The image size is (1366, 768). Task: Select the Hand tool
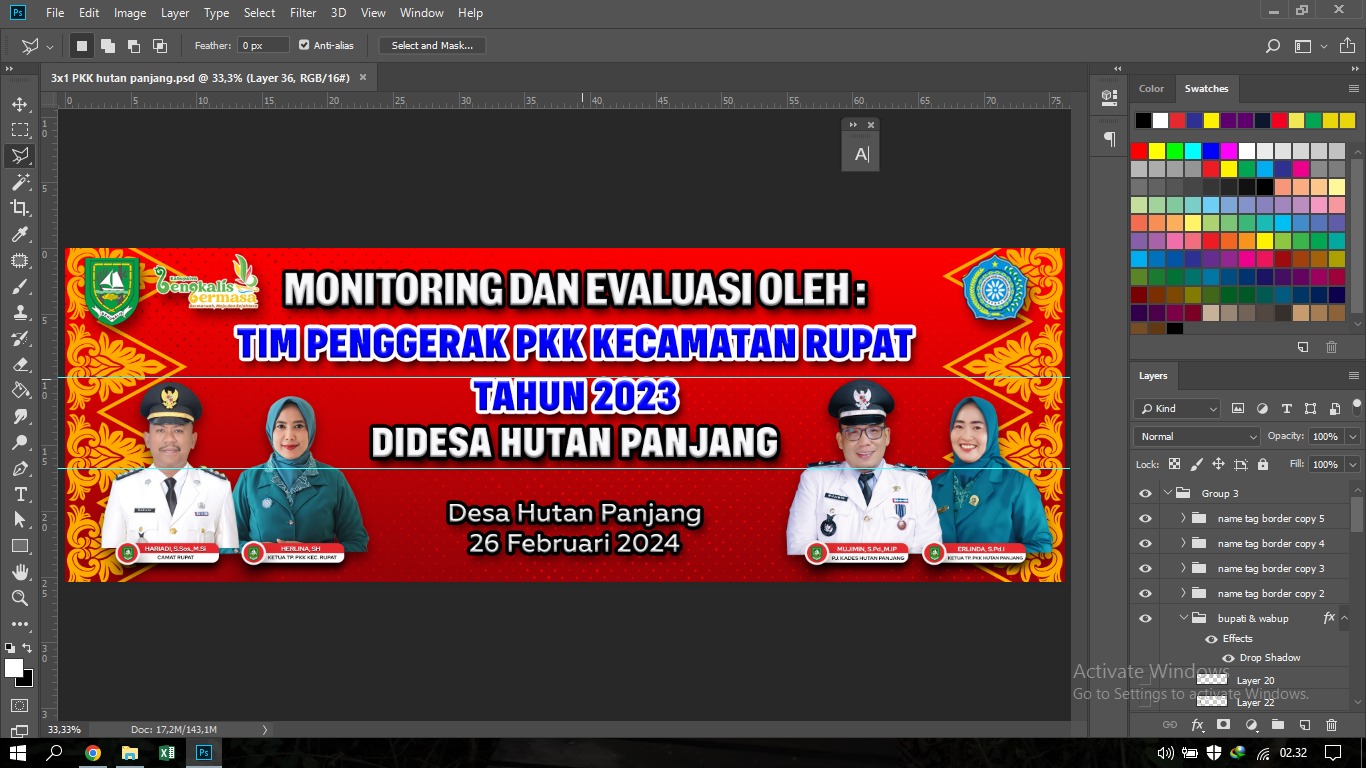pos(20,572)
